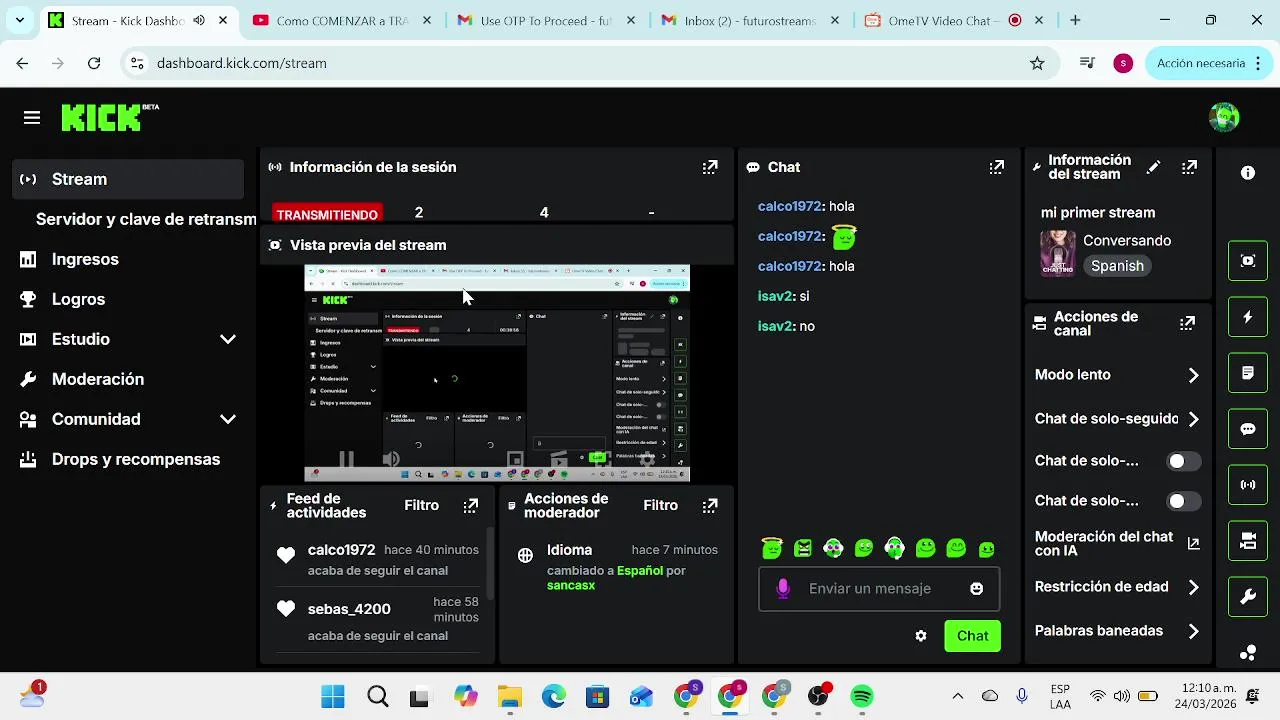This screenshot has height=720, width=1280.
Task: Switch to the Inbox (2) Gmail tab
Action: point(748,20)
